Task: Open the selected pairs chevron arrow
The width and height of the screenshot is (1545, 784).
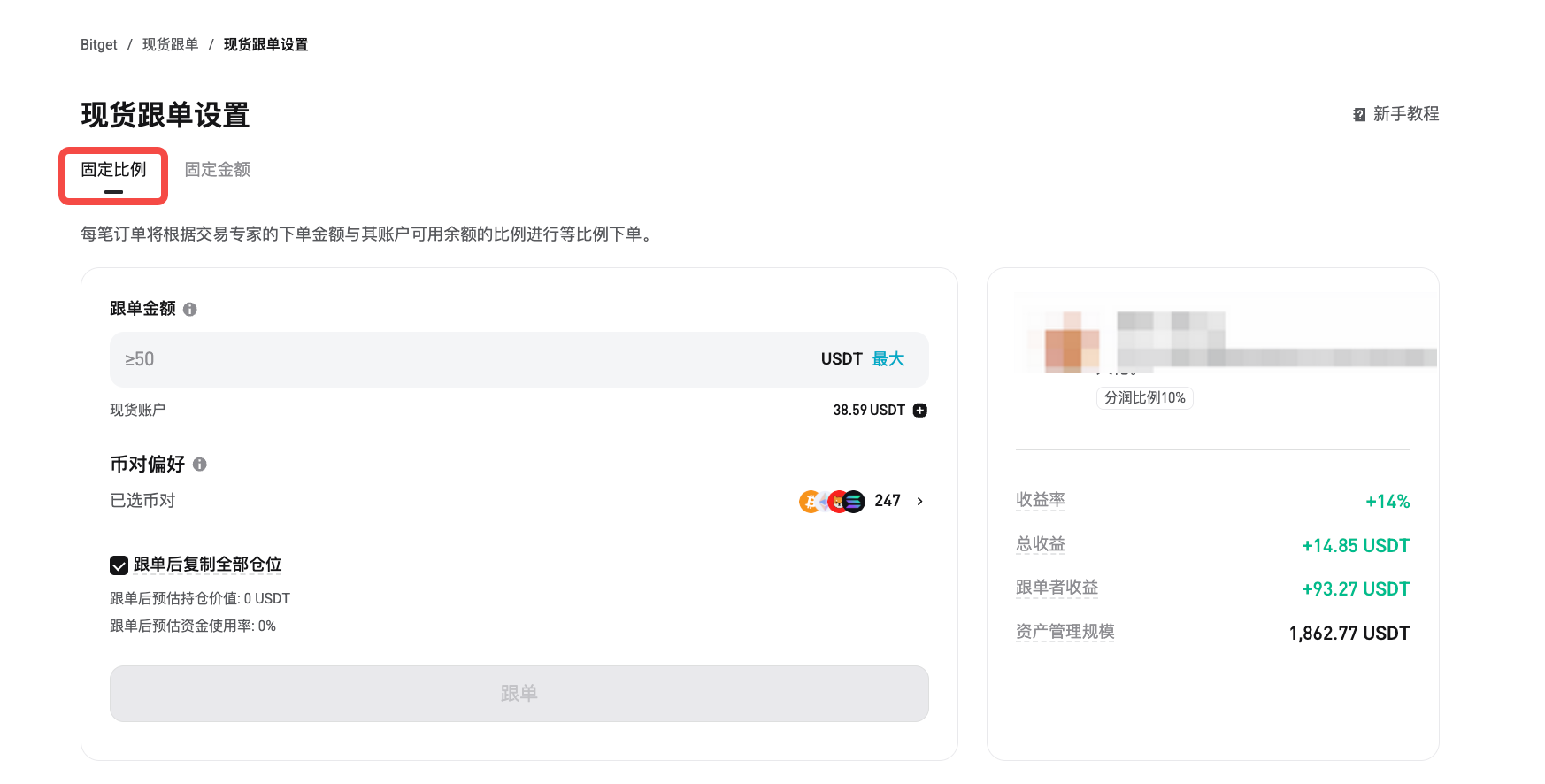Action: [x=919, y=501]
